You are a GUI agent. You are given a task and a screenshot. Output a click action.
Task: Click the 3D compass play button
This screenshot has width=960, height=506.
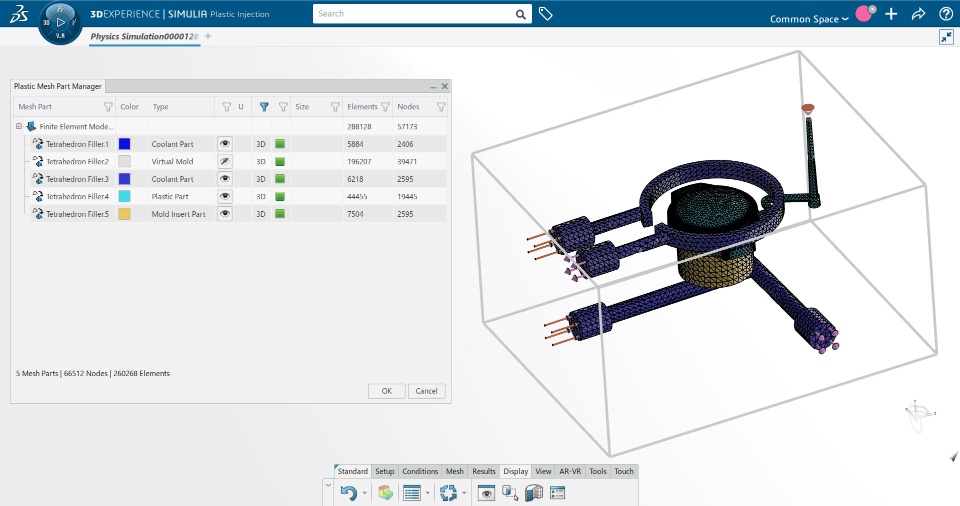(60, 21)
